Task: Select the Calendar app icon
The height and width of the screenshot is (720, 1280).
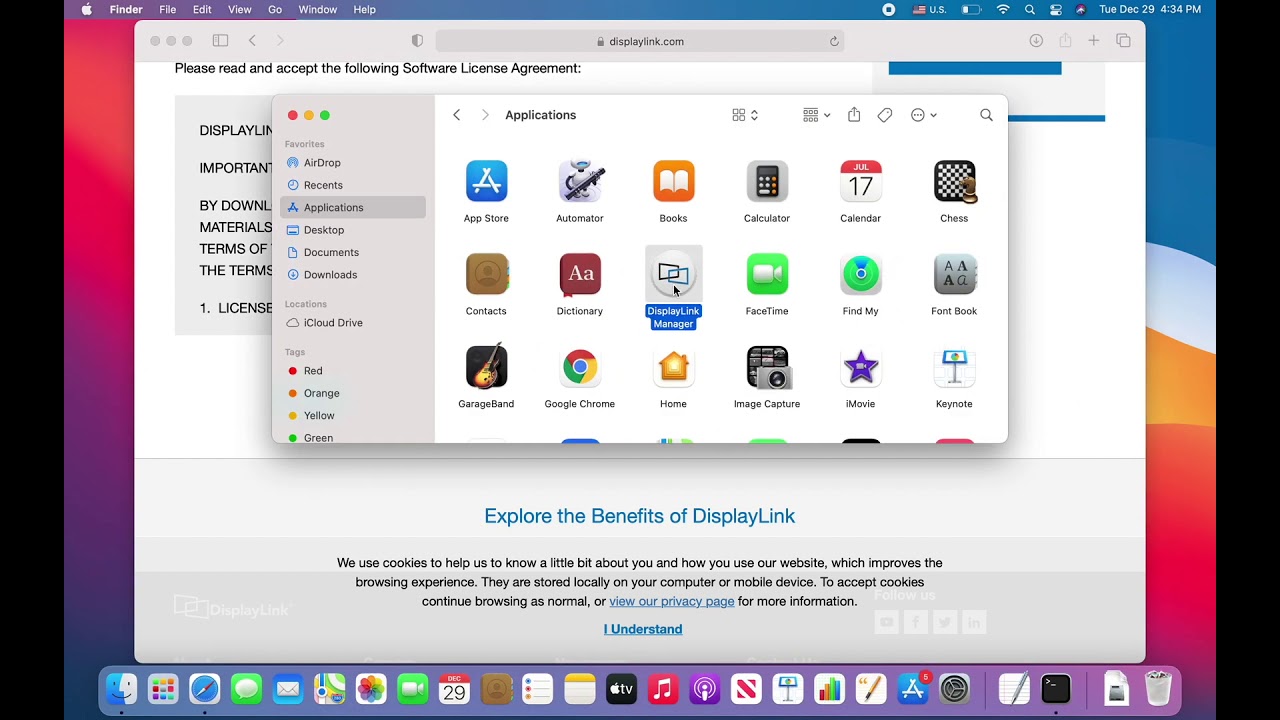Action: 860,181
